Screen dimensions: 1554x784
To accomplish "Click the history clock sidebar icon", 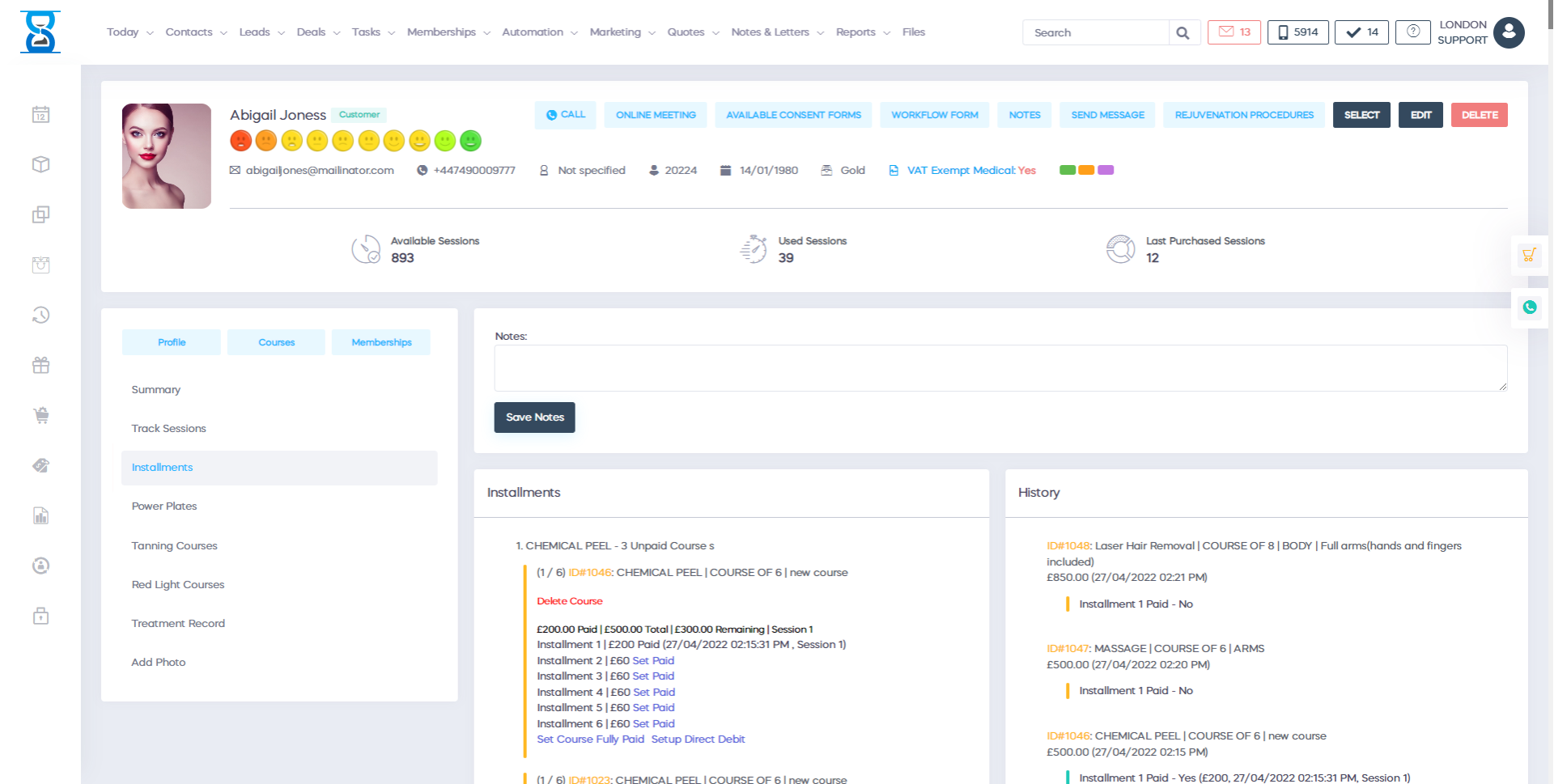I will coord(41,316).
